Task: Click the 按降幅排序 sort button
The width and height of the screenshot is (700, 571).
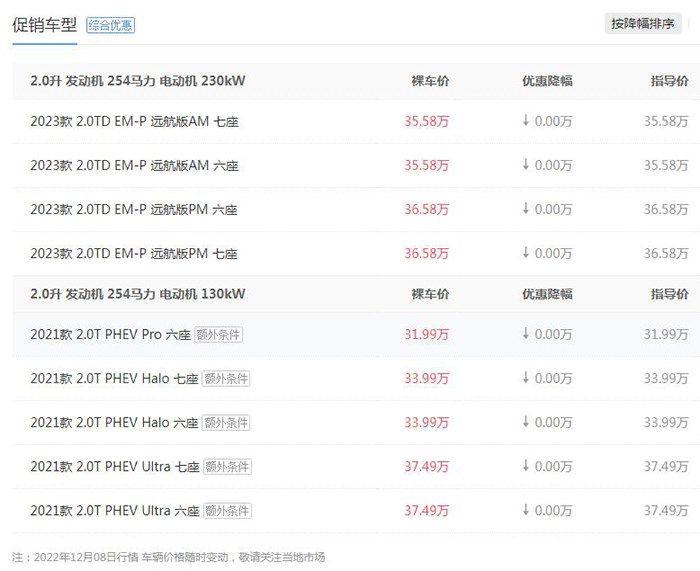Action: point(643,24)
